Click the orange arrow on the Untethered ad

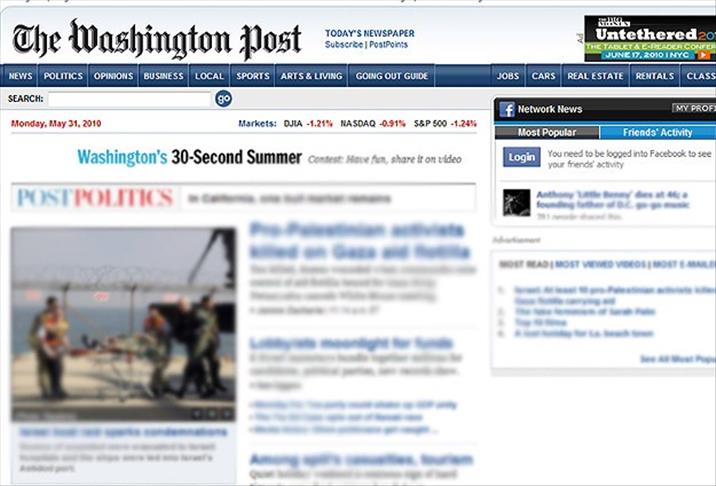703,55
